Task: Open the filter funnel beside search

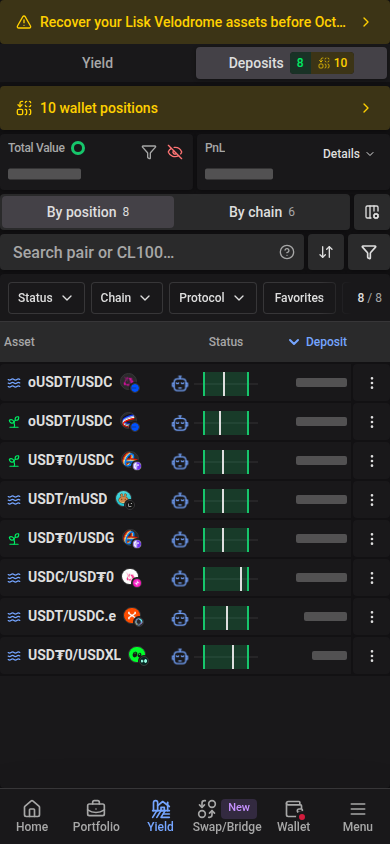Action: click(368, 252)
